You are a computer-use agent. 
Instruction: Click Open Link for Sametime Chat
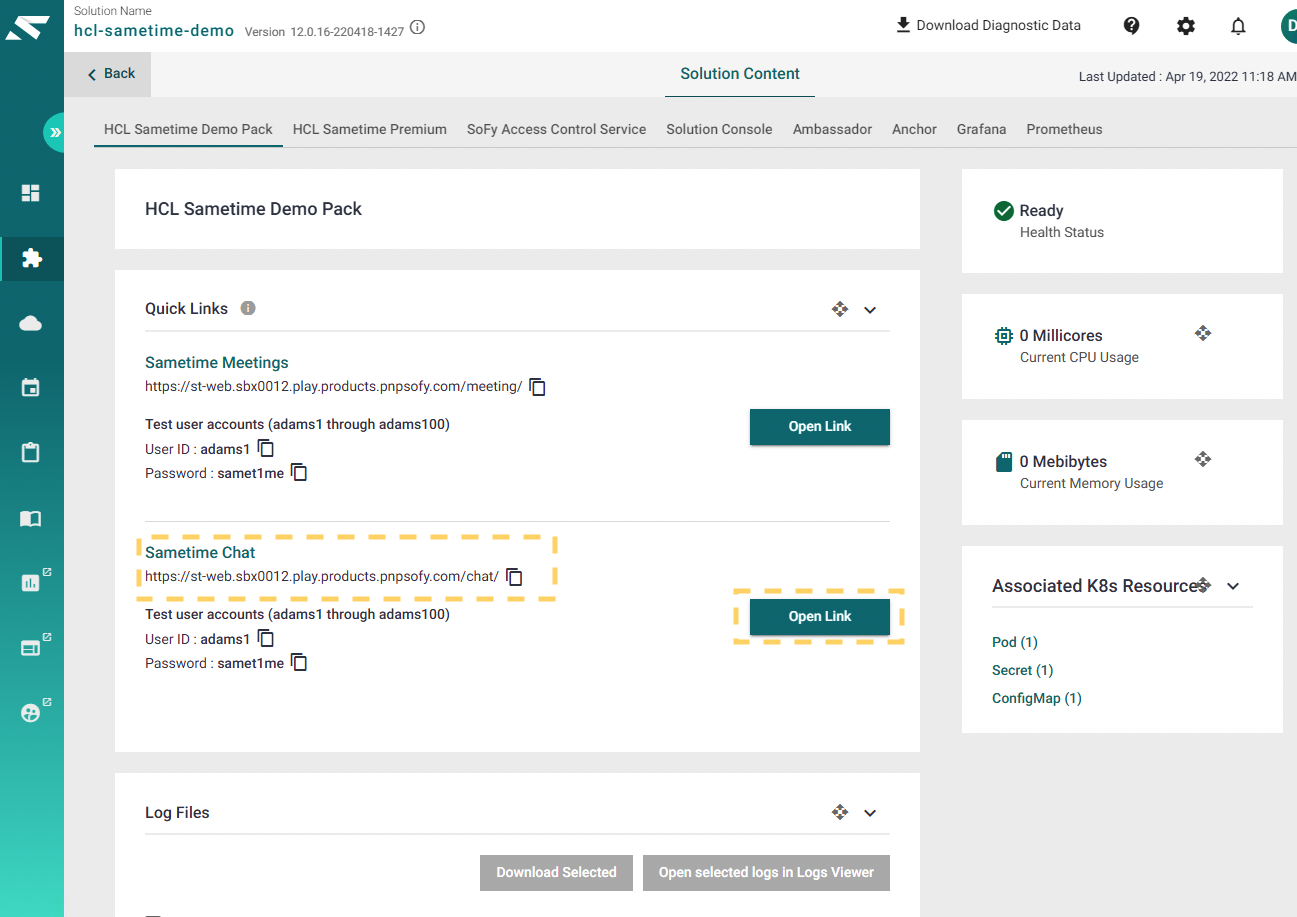pos(820,617)
